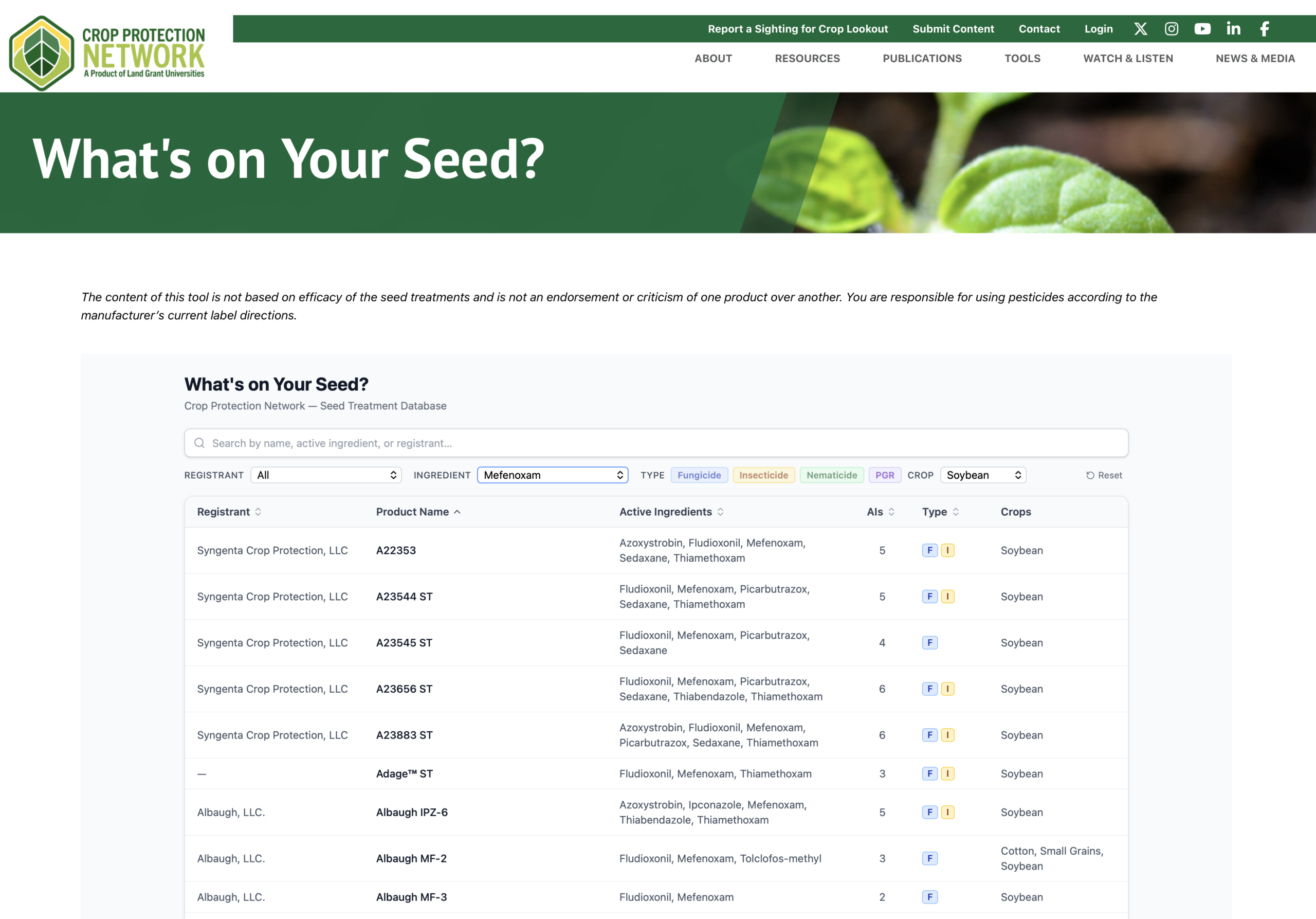The image size is (1316, 919).
Task: Click the F badge in the A23545 ST row
Action: pyautogui.click(x=929, y=642)
